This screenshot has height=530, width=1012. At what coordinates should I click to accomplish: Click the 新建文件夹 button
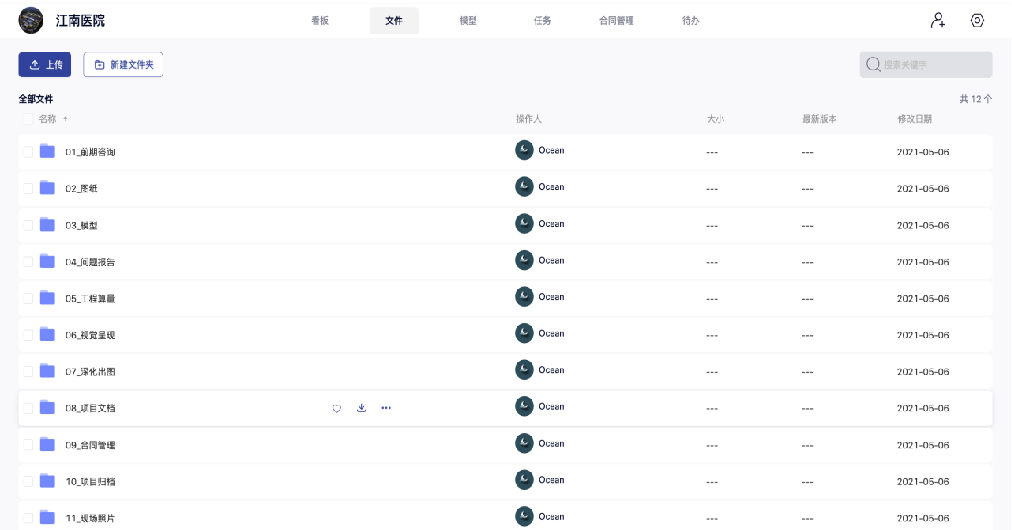(123, 65)
